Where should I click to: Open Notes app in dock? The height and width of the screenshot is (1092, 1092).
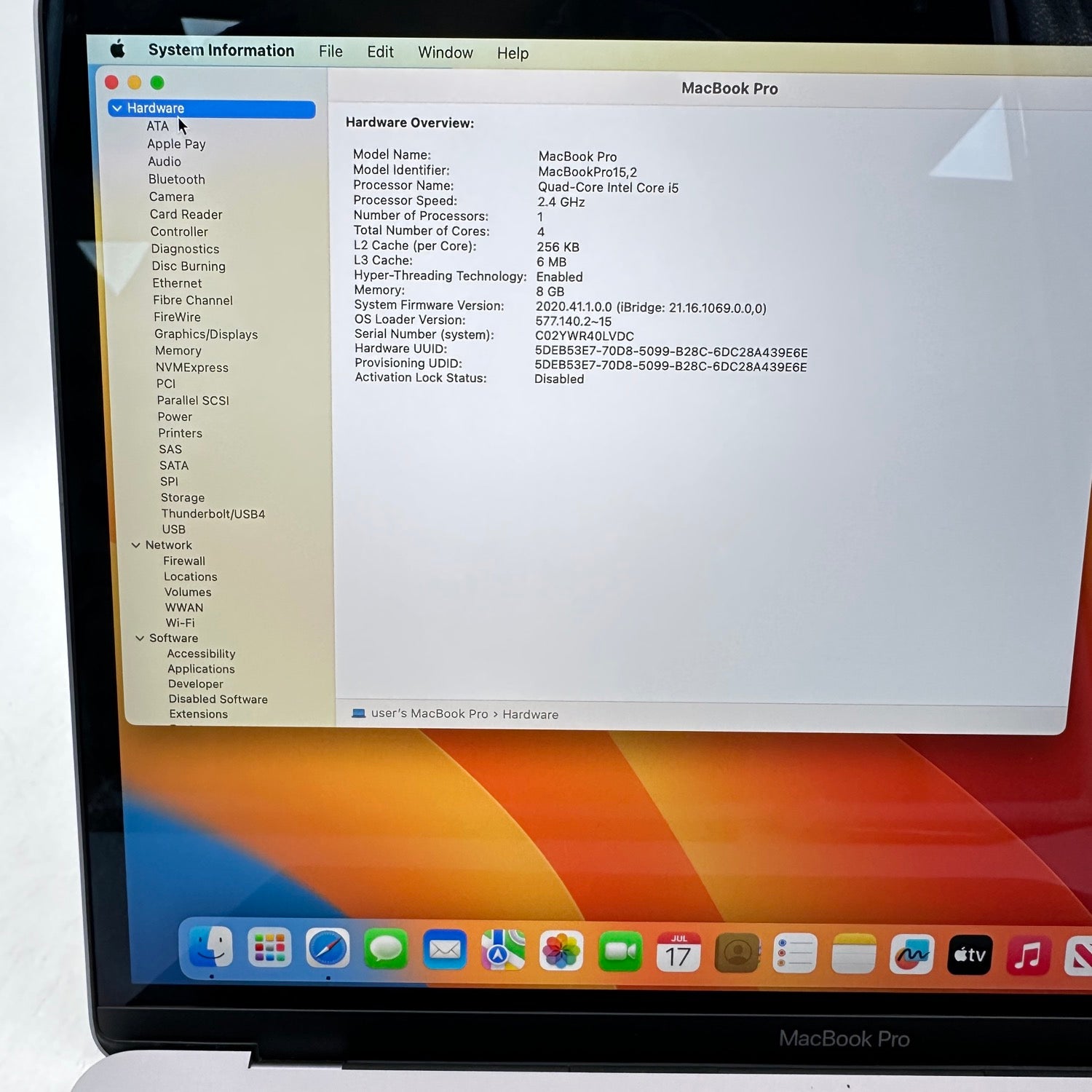853,954
